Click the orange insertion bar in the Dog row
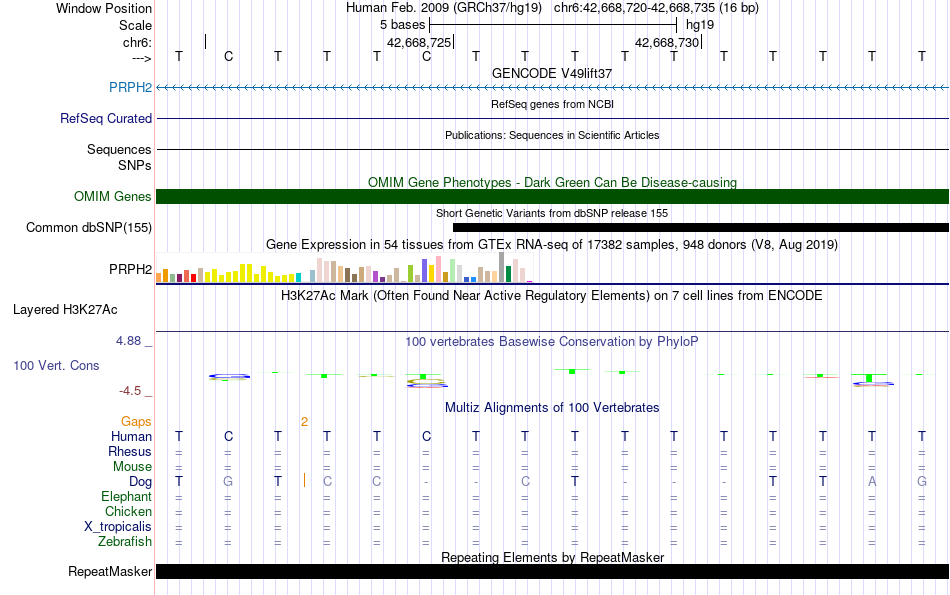This screenshot has width=950, height=595. coord(304,480)
